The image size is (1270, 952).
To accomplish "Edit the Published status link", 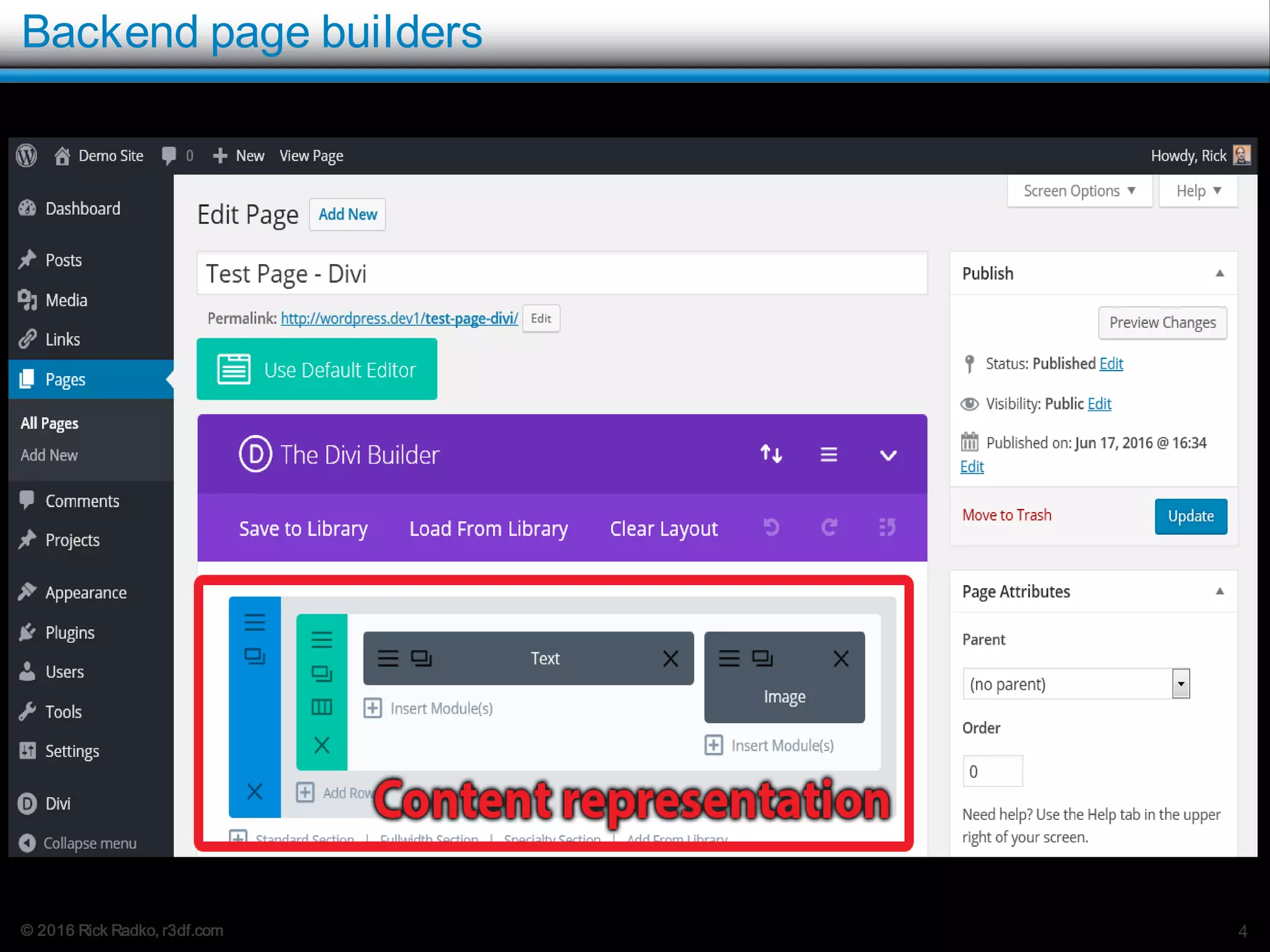I will pyautogui.click(x=1111, y=364).
